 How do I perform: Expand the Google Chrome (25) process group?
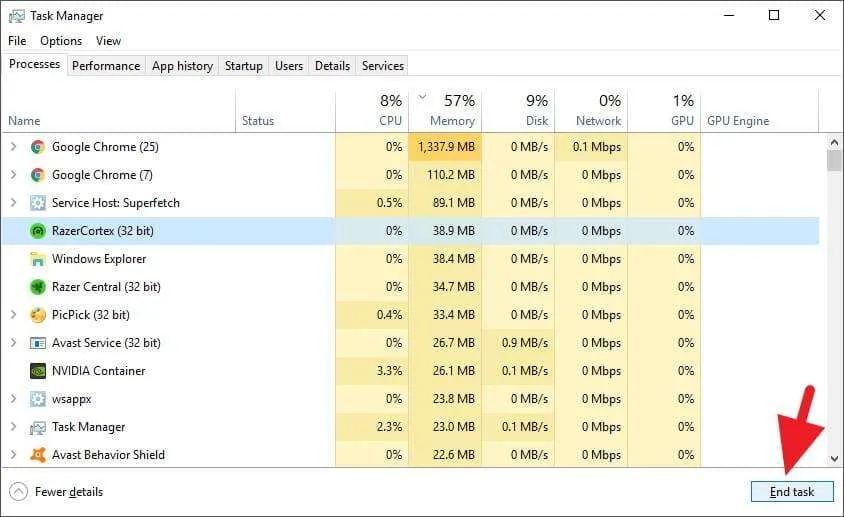[14, 146]
